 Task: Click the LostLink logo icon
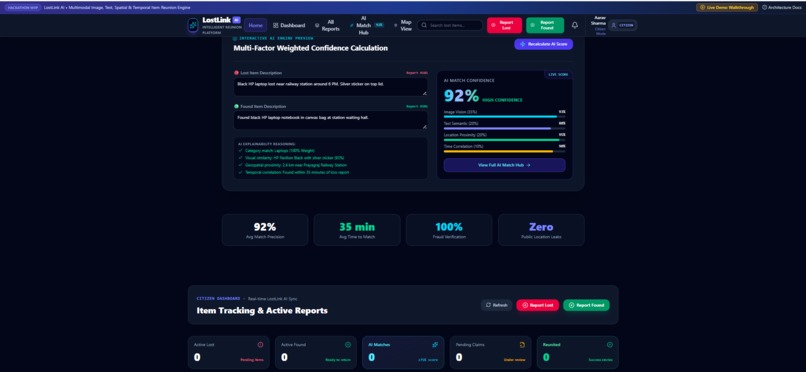(x=193, y=25)
